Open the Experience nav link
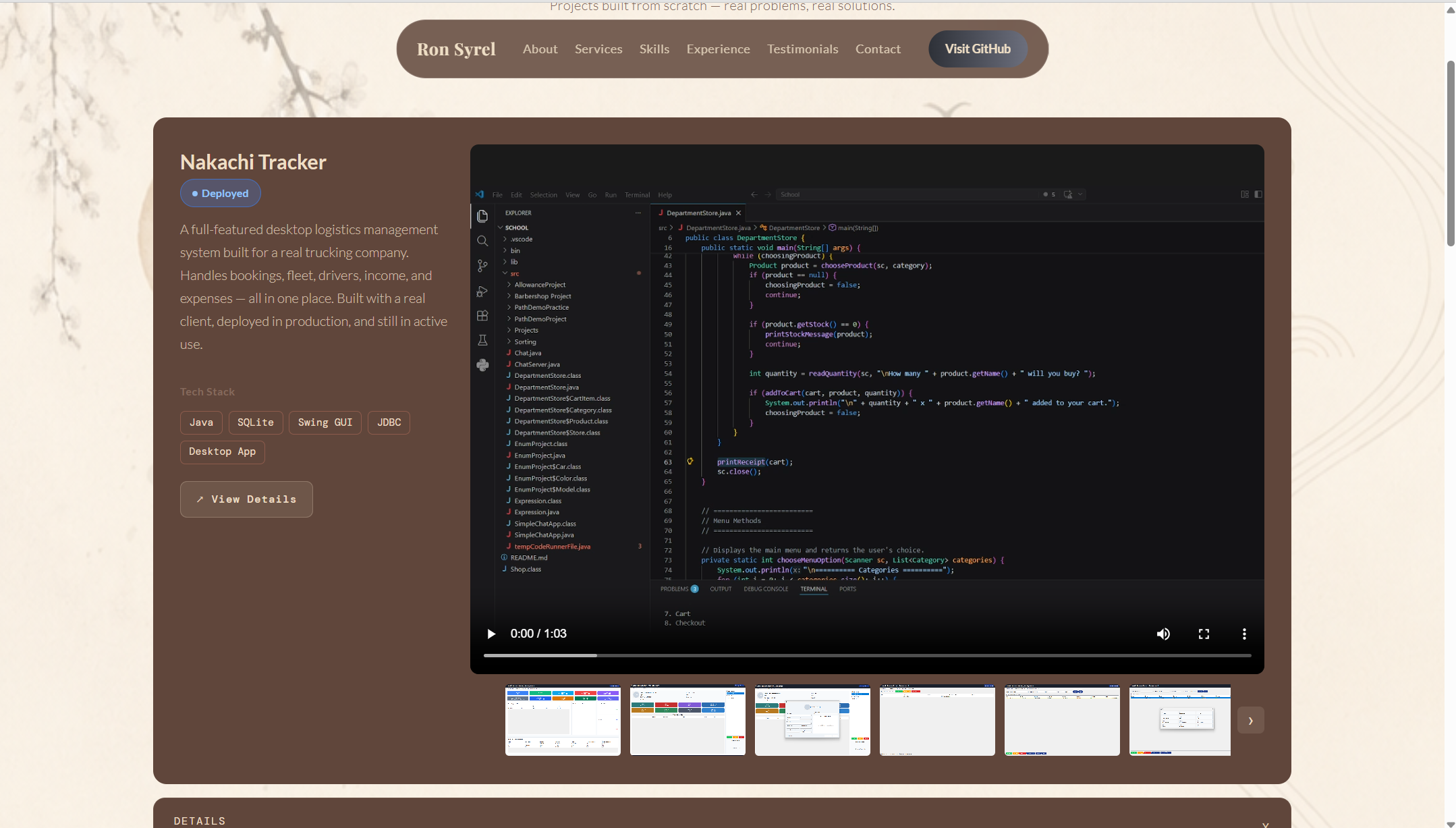Screen dimensions: 1456x828 click(x=718, y=49)
